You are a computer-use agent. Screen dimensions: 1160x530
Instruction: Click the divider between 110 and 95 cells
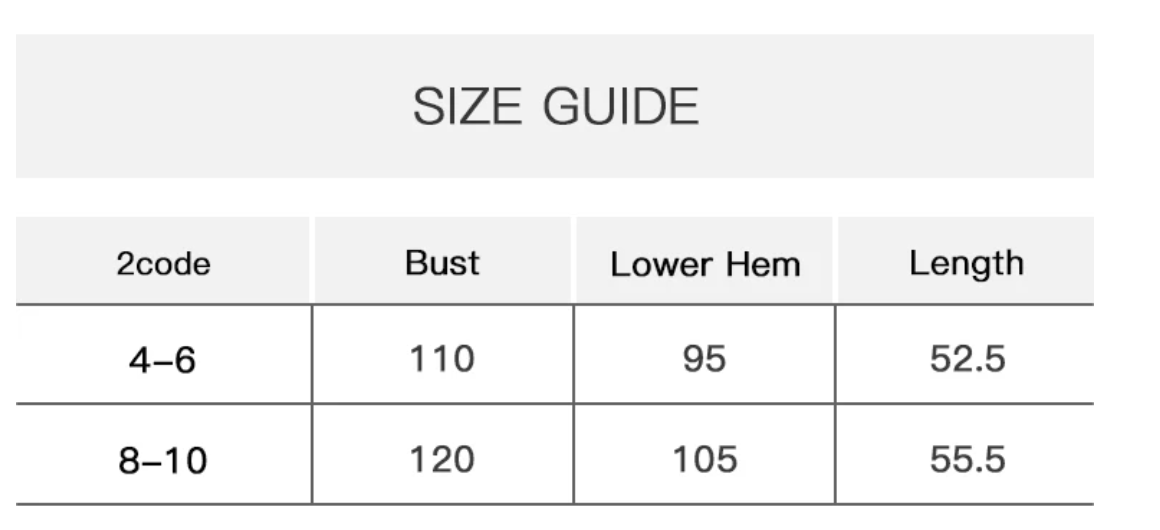(x=574, y=354)
